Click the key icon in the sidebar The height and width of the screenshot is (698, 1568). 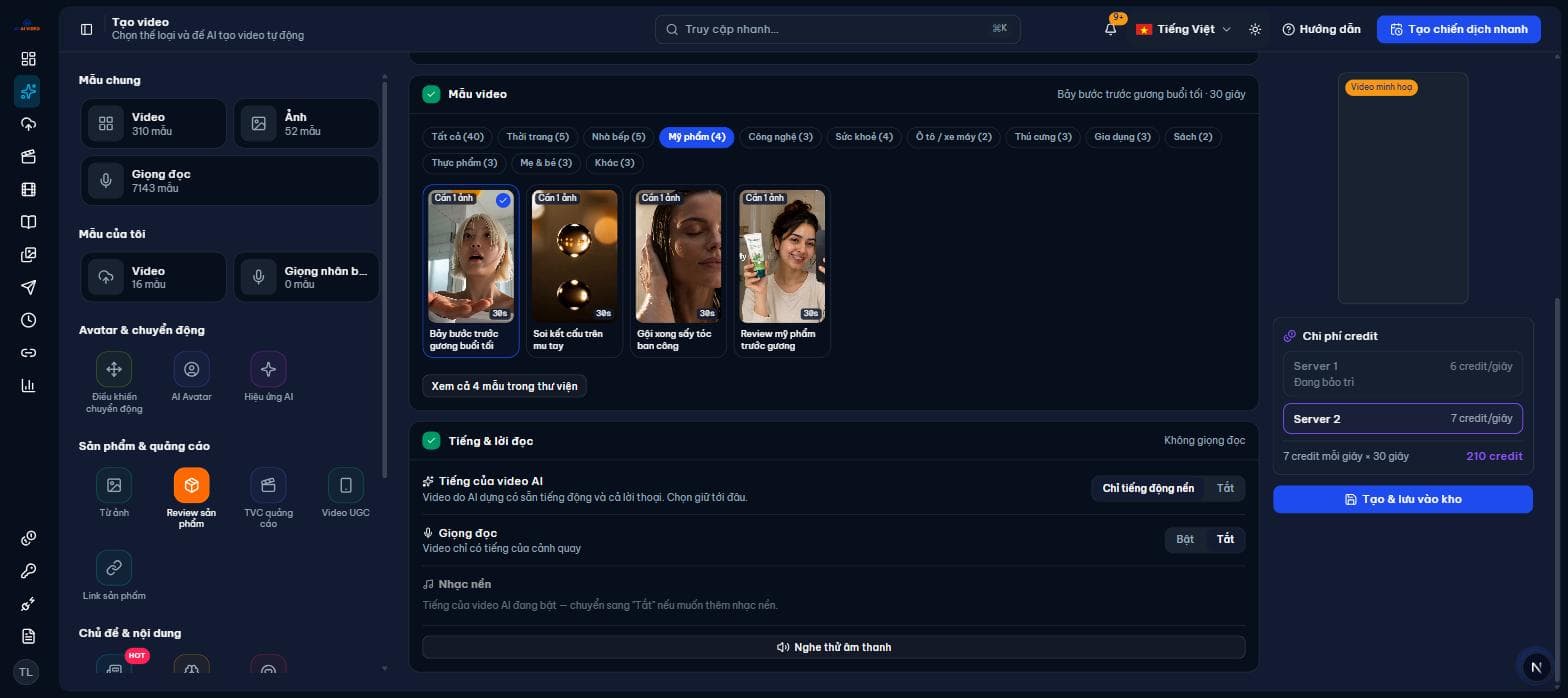[28, 571]
